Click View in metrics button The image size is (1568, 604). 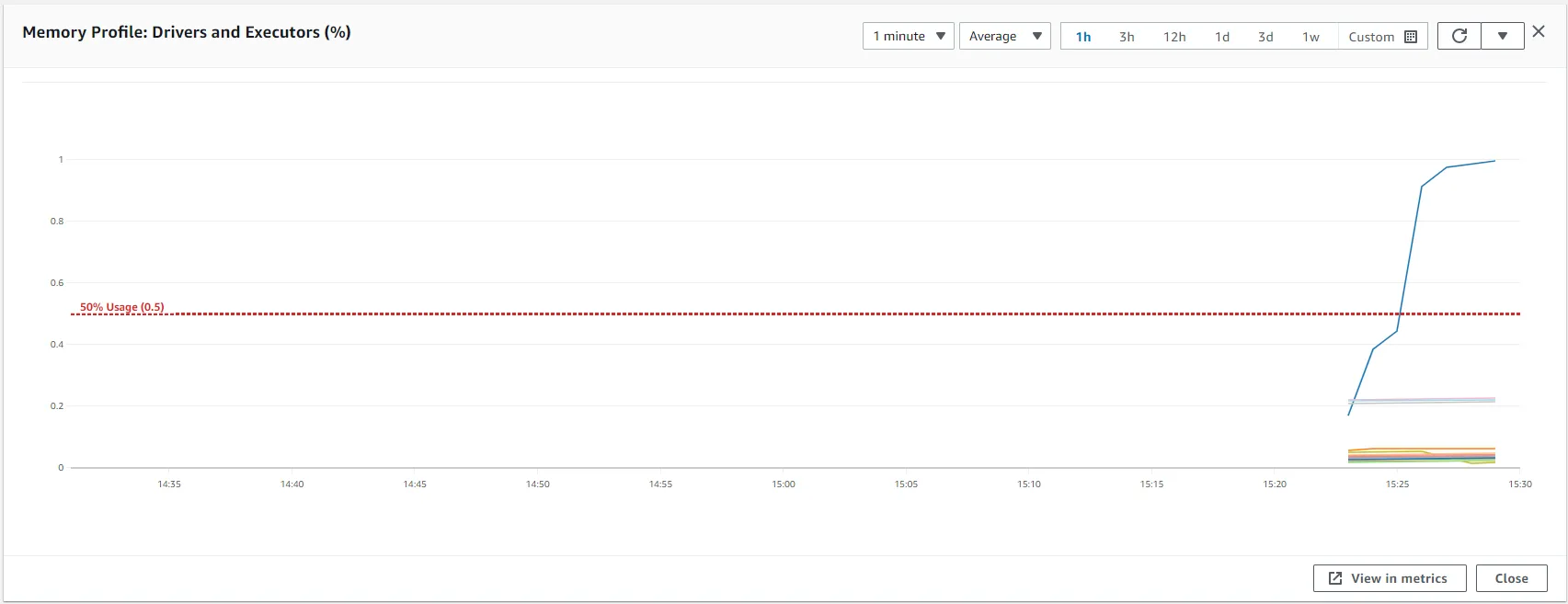click(x=1390, y=578)
